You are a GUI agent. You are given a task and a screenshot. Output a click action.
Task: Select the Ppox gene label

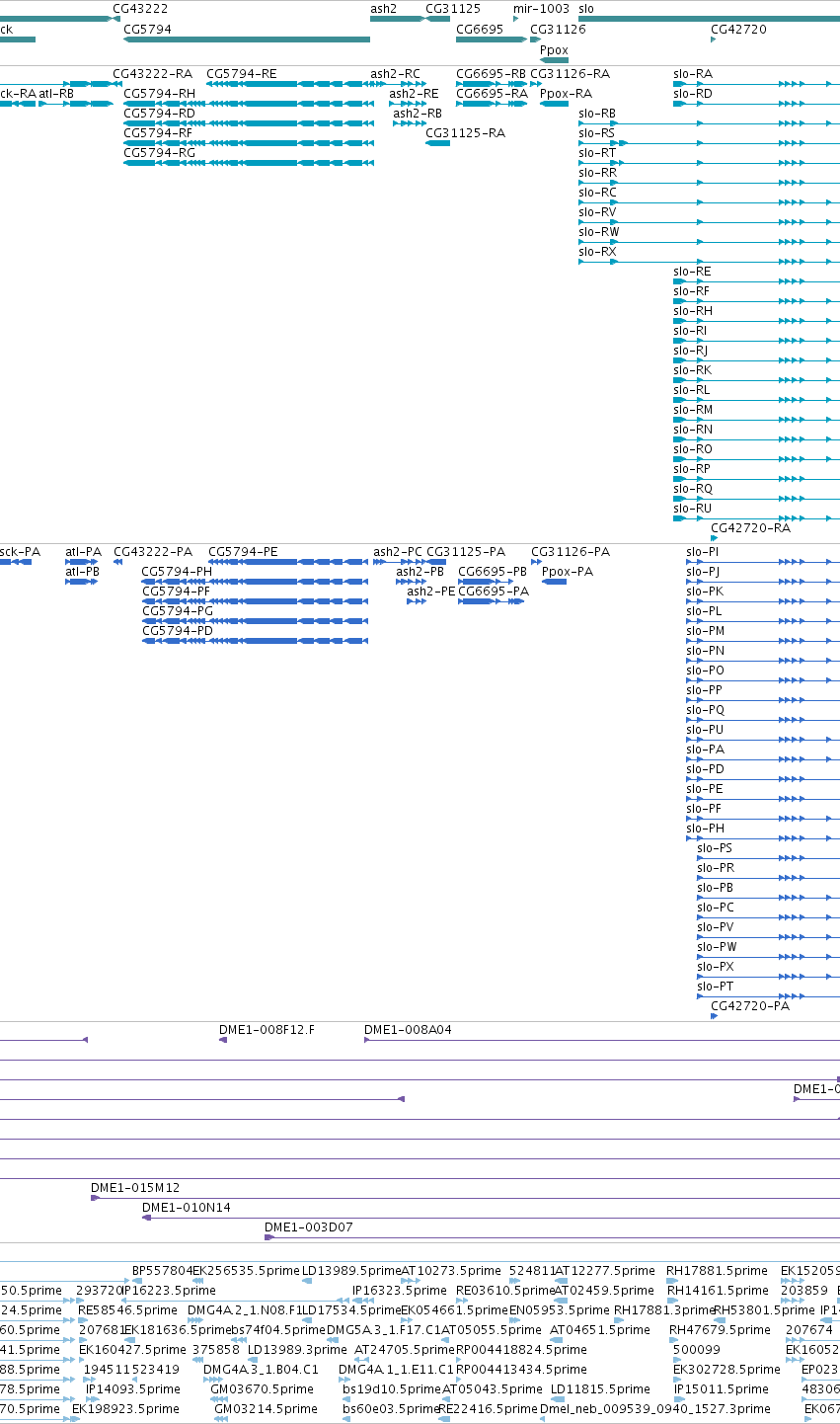tap(554, 50)
